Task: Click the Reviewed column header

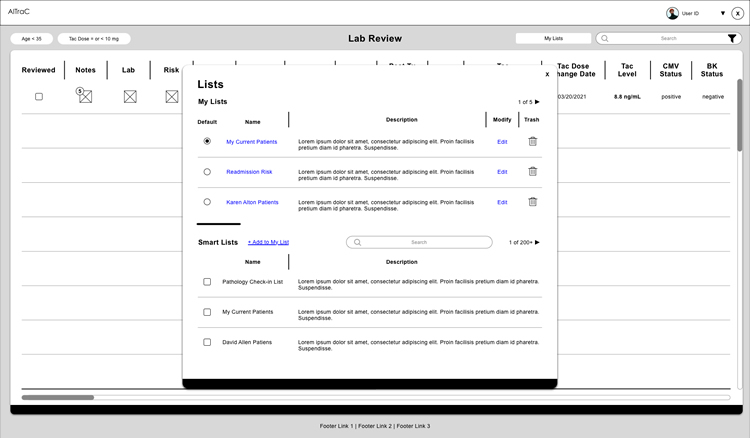Action: [38, 70]
